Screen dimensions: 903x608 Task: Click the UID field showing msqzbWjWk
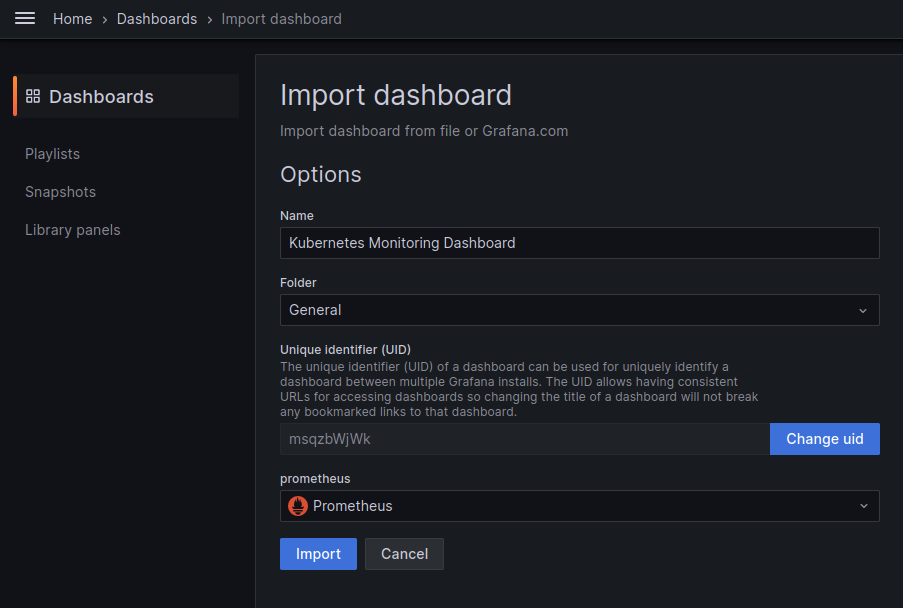[x=524, y=439]
